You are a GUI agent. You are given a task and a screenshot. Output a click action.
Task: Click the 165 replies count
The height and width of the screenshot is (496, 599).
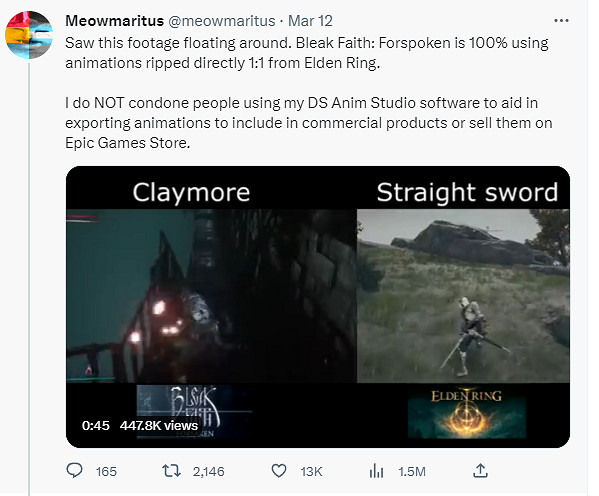106,472
